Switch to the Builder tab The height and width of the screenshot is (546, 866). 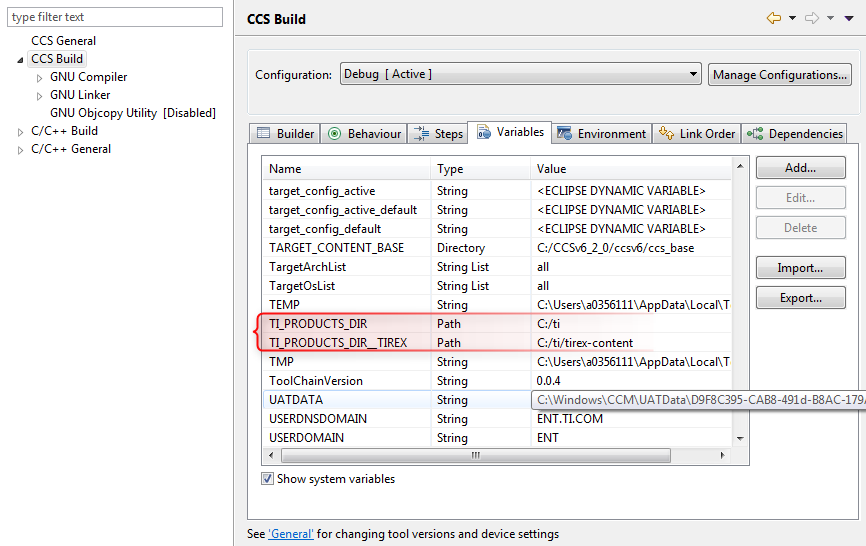[285, 134]
